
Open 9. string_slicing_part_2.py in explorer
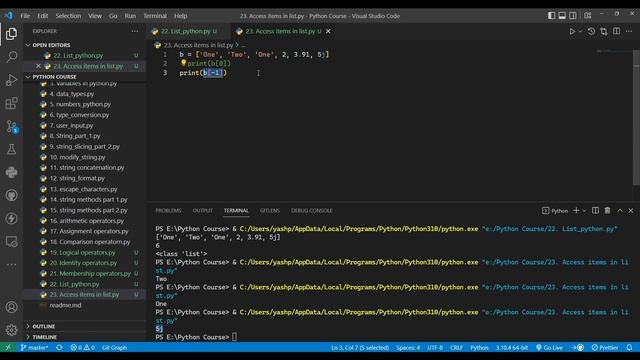(x=84, y=147)
